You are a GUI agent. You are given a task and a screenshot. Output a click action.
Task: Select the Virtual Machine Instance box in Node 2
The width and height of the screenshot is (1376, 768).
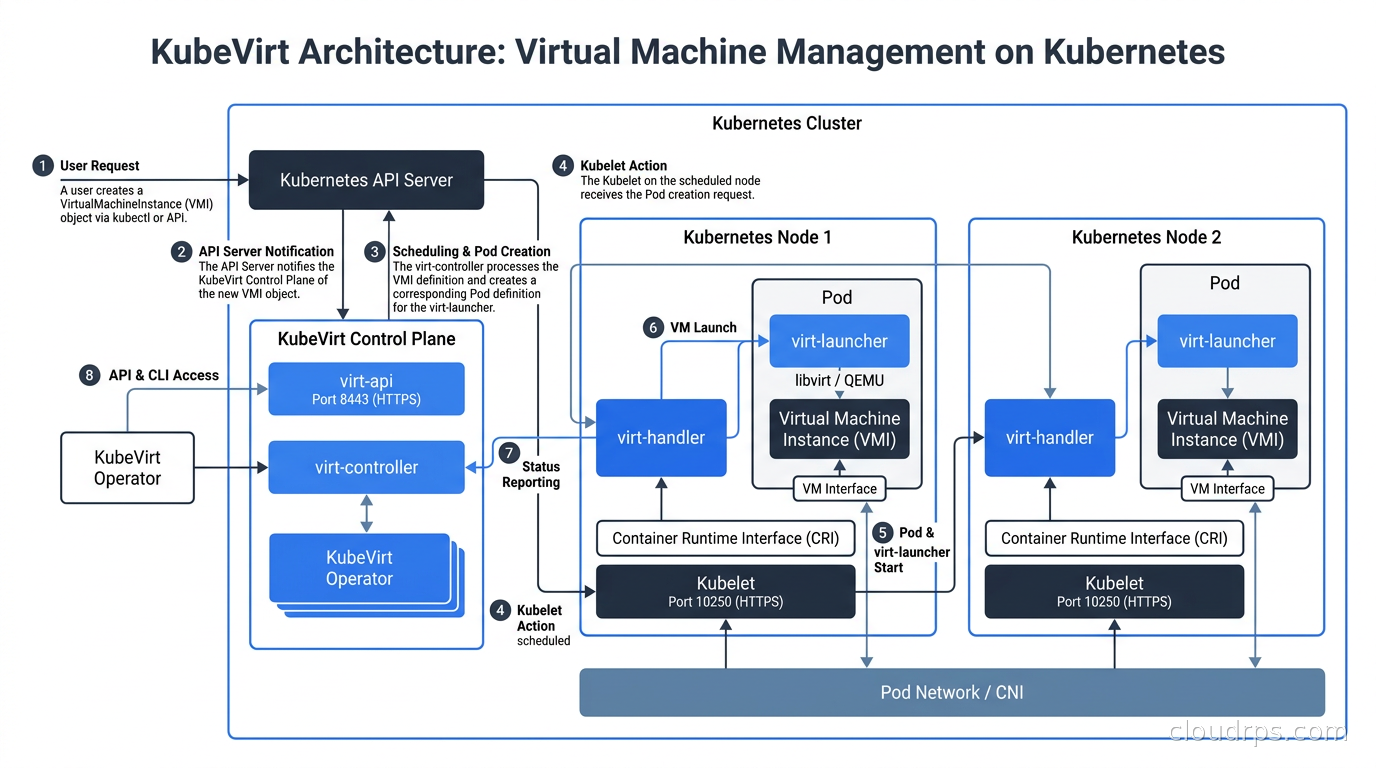coord(1227,429)
